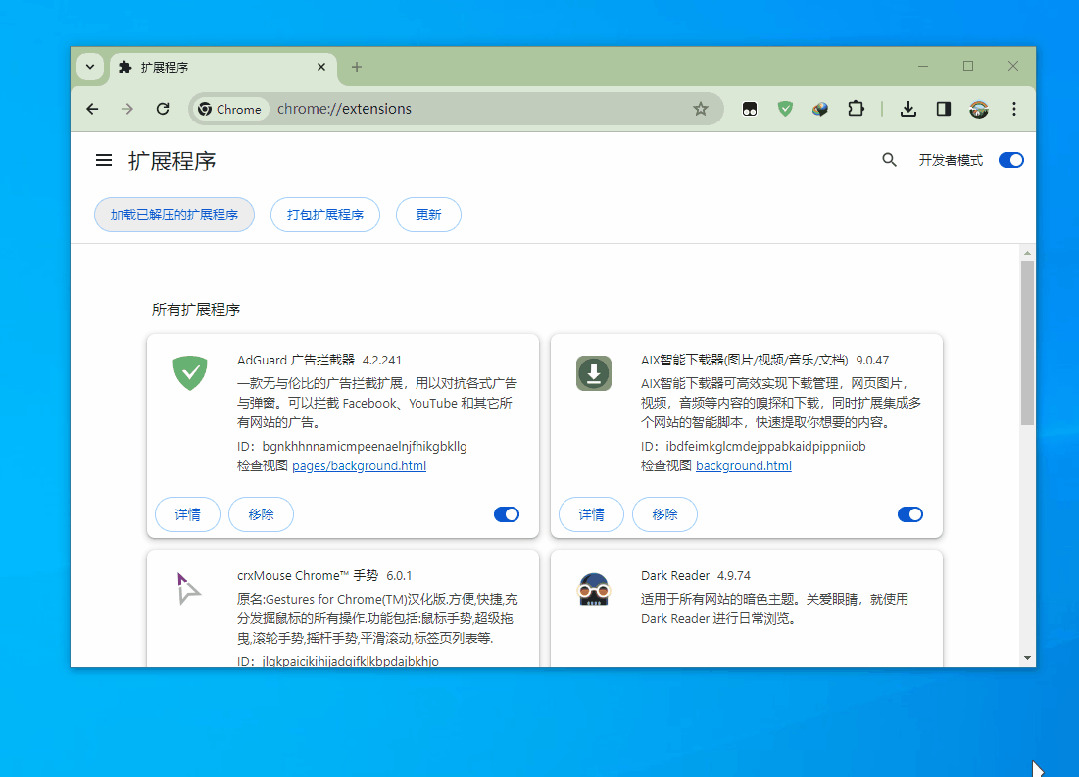Show Chrome downloads

908,109
